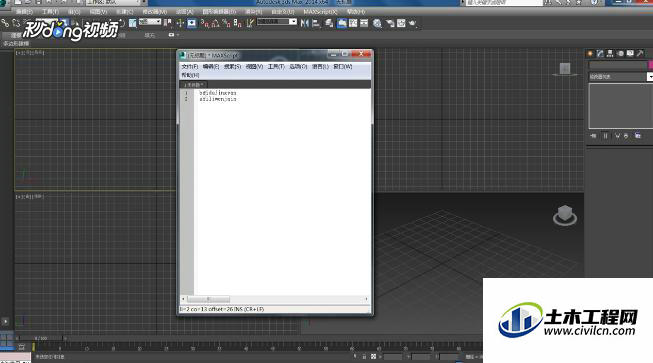Click the Align toolbar icon
Viewport: 653px width, 363px height.
[x=316, y=23]
